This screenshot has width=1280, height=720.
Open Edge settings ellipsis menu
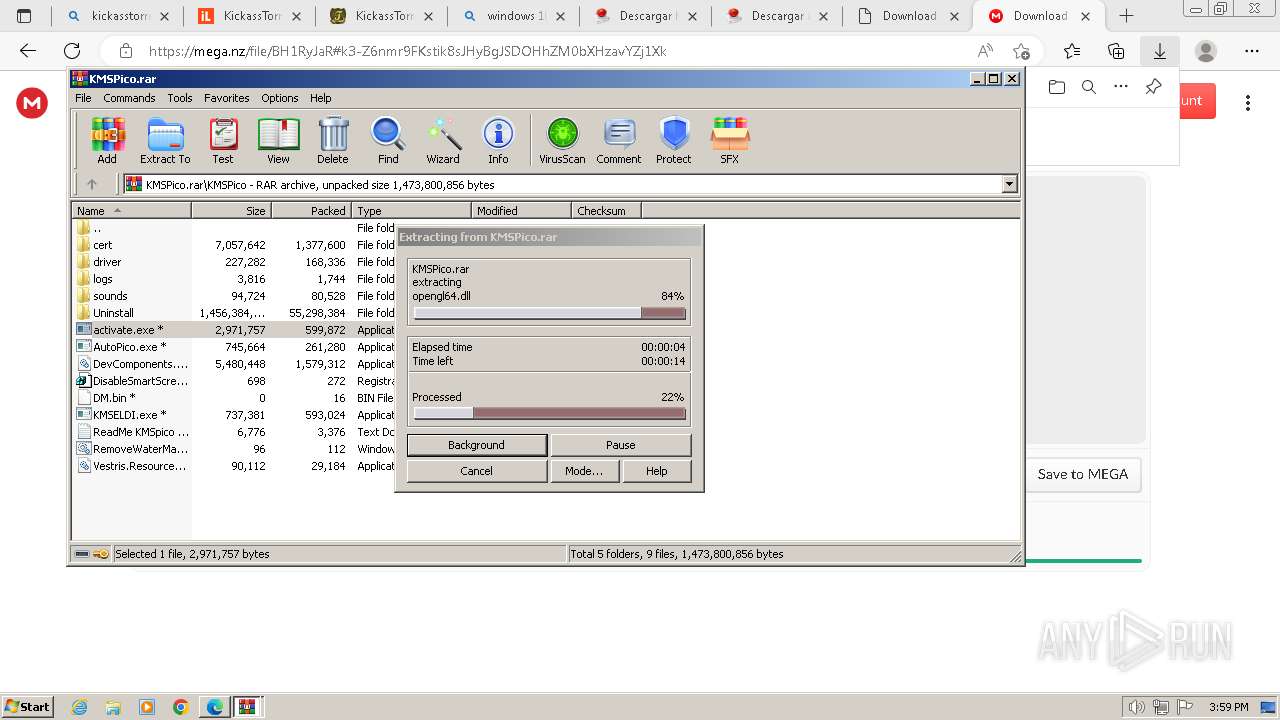[x=1252, y=51]
